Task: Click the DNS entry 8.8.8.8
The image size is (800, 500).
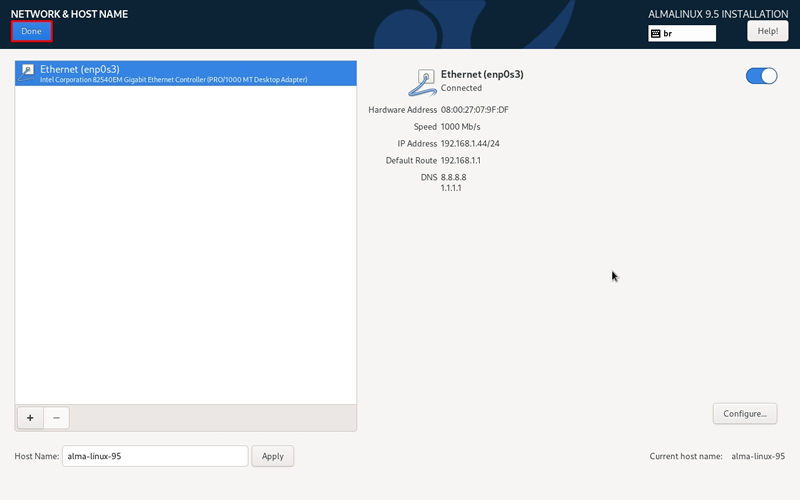Action: 454,177
